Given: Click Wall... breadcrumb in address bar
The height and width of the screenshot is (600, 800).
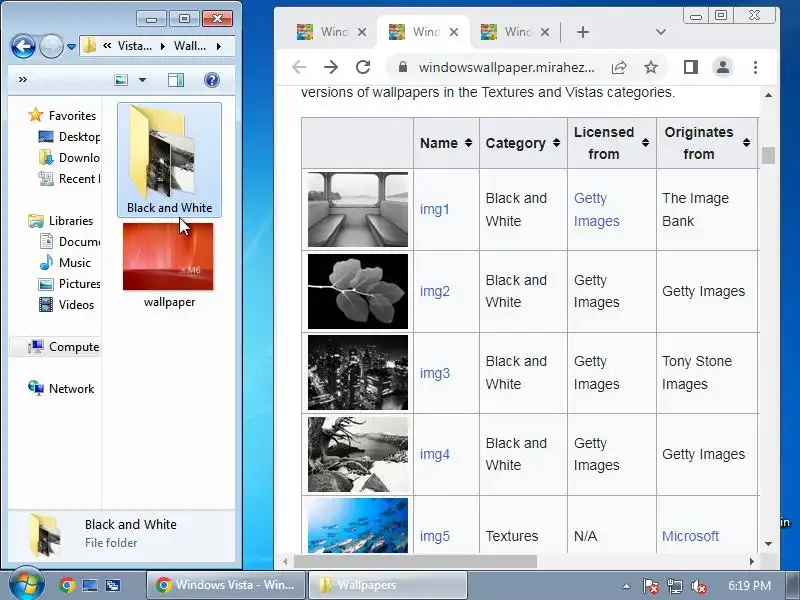Looking at the screenshot, I should (x=190, y=46).
